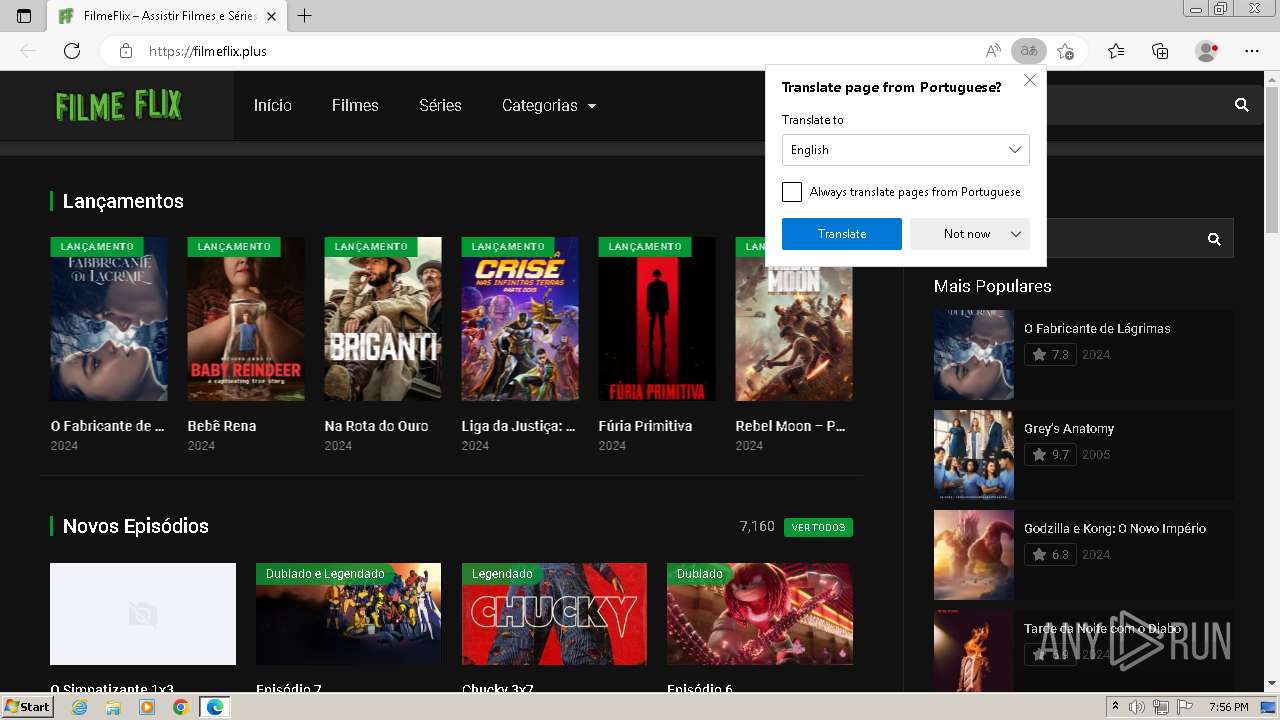The width and height of the screenshot is (1280, 720).
Task: Expand the Not now options arrow
Action: point(1016,234)
